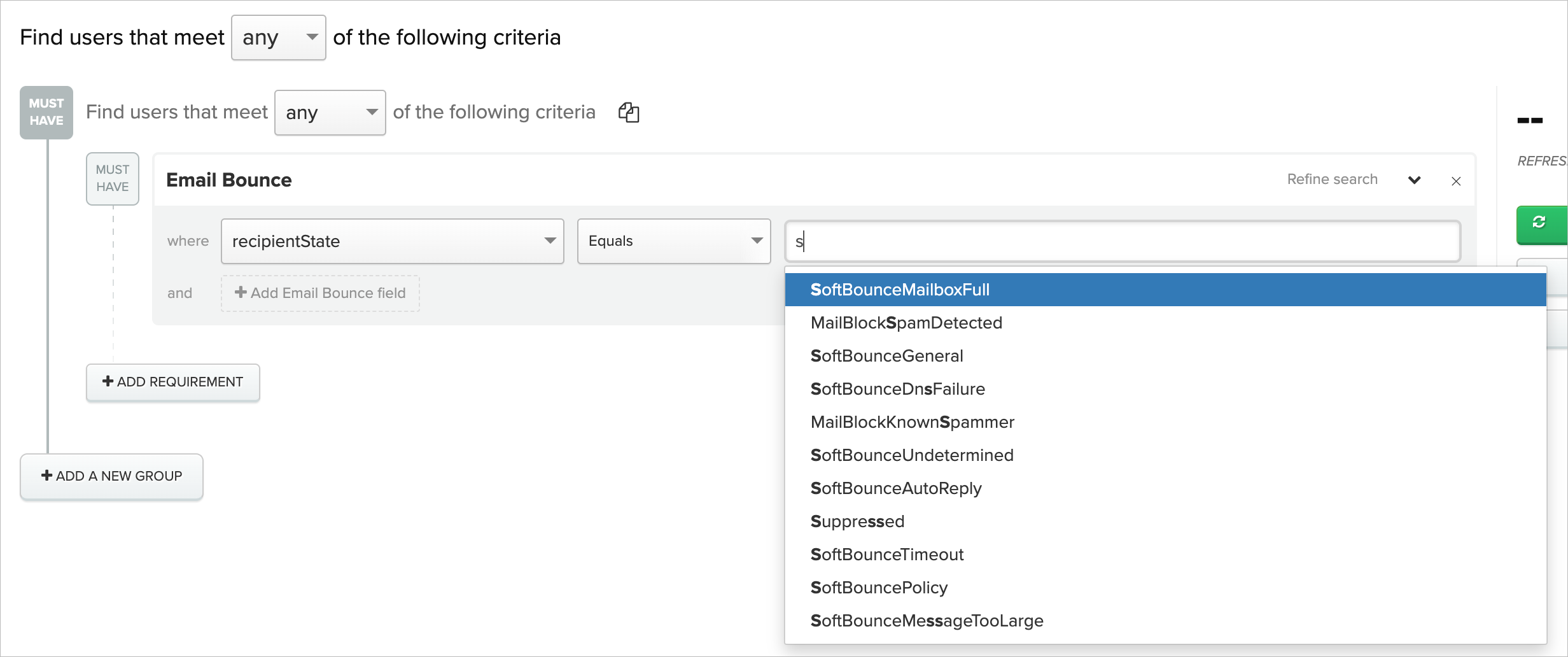This screenshot has width=1568, height=657.
Task: Duplicate the criteria group using copy icon
Action: pos(629,112)
